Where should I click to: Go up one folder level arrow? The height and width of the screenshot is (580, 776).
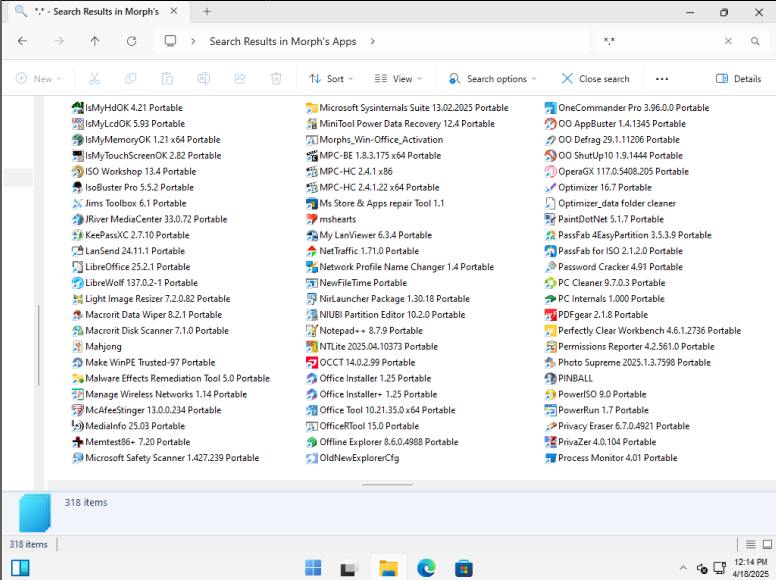pyautogui.click(x=95, y=41)
